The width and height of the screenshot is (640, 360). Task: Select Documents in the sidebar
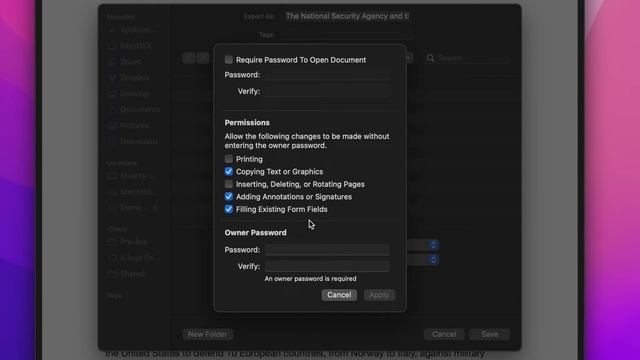(x=134, y=109)
